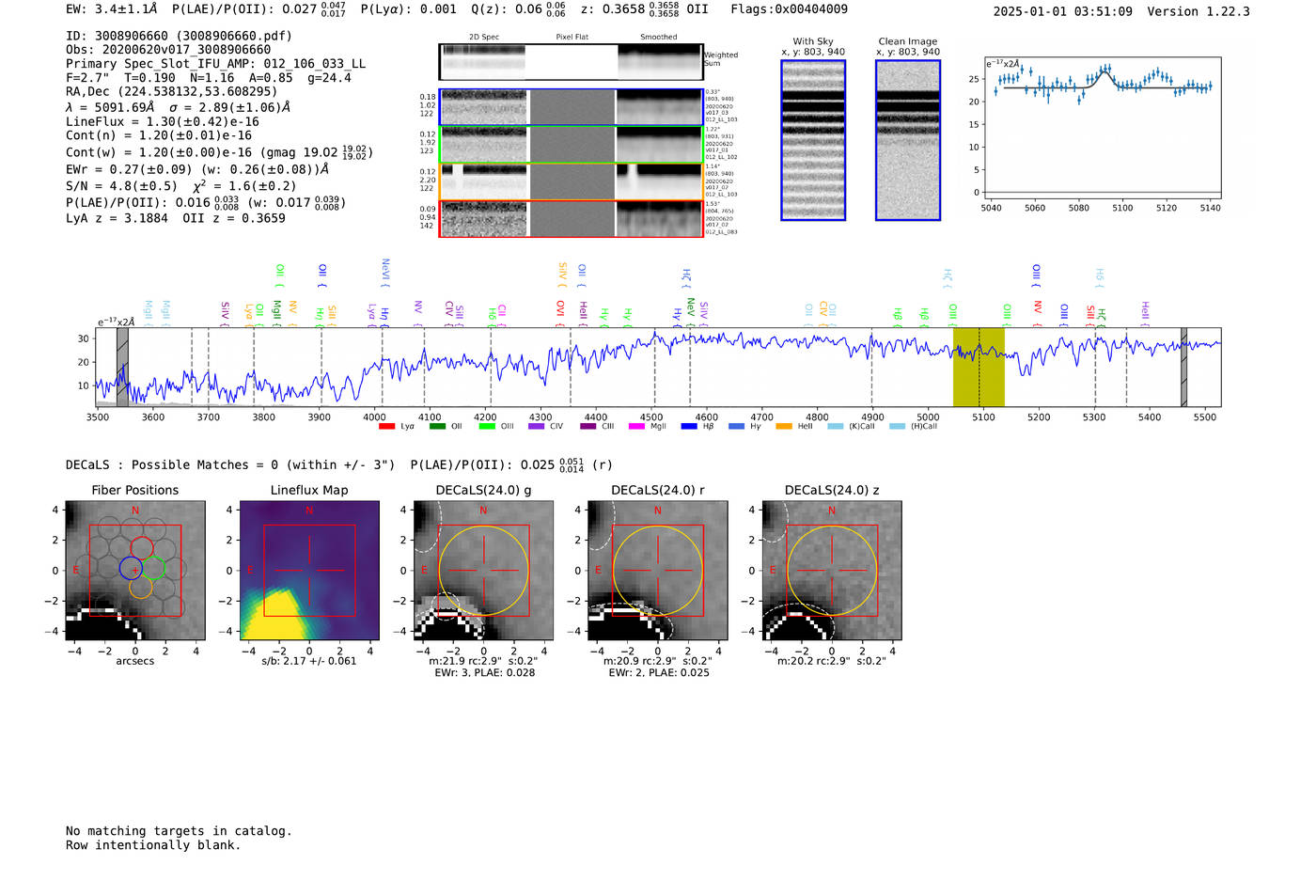Click the orange HeII legend swatch

[784, 427]
